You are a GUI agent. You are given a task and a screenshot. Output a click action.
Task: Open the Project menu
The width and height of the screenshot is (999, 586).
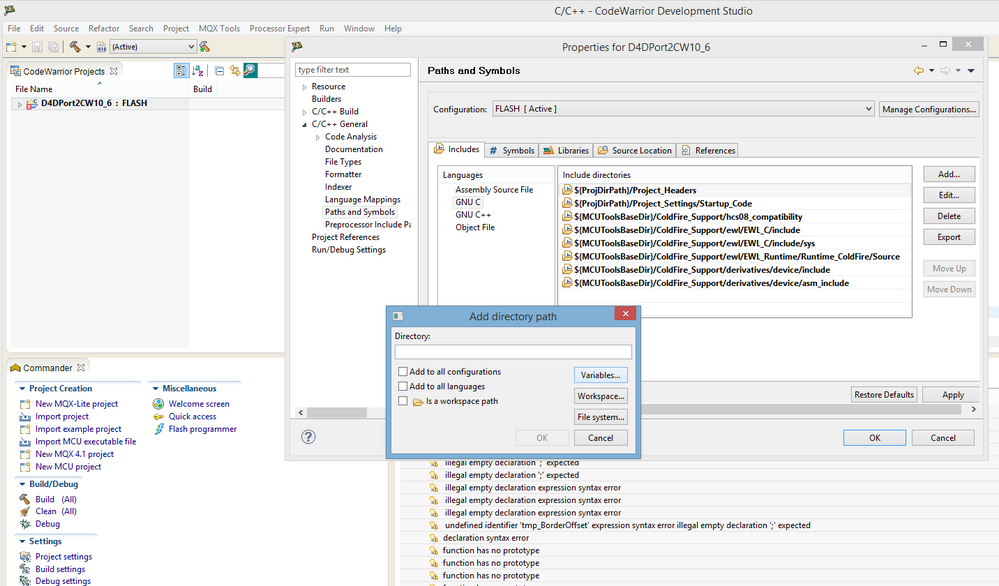(x=176, y=29)
